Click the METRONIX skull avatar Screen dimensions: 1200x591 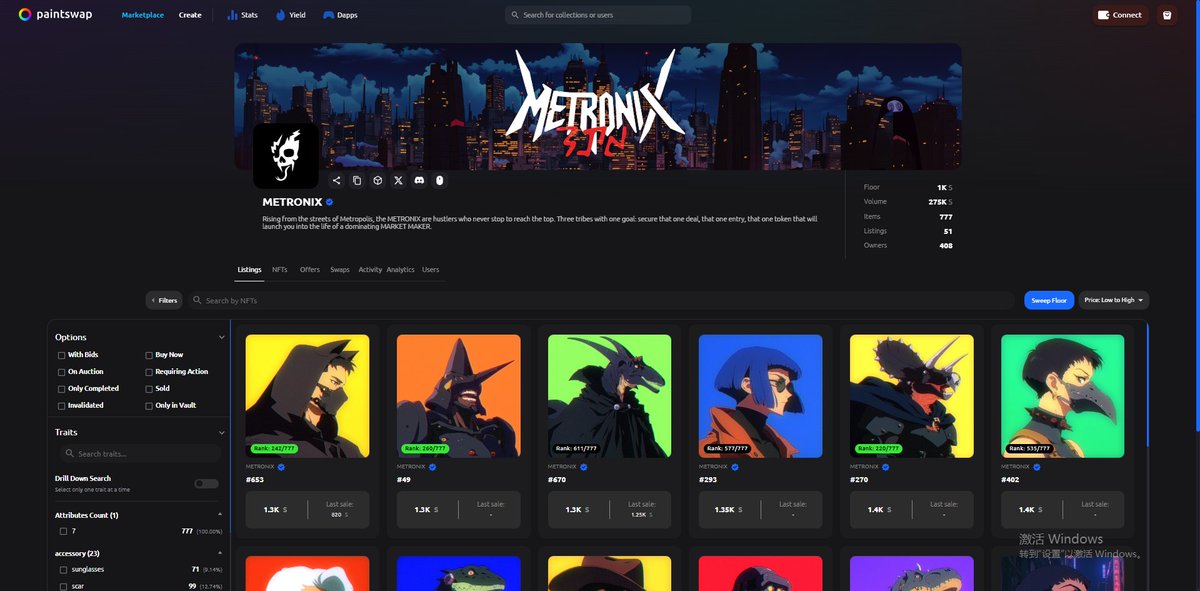pos(286,155)
